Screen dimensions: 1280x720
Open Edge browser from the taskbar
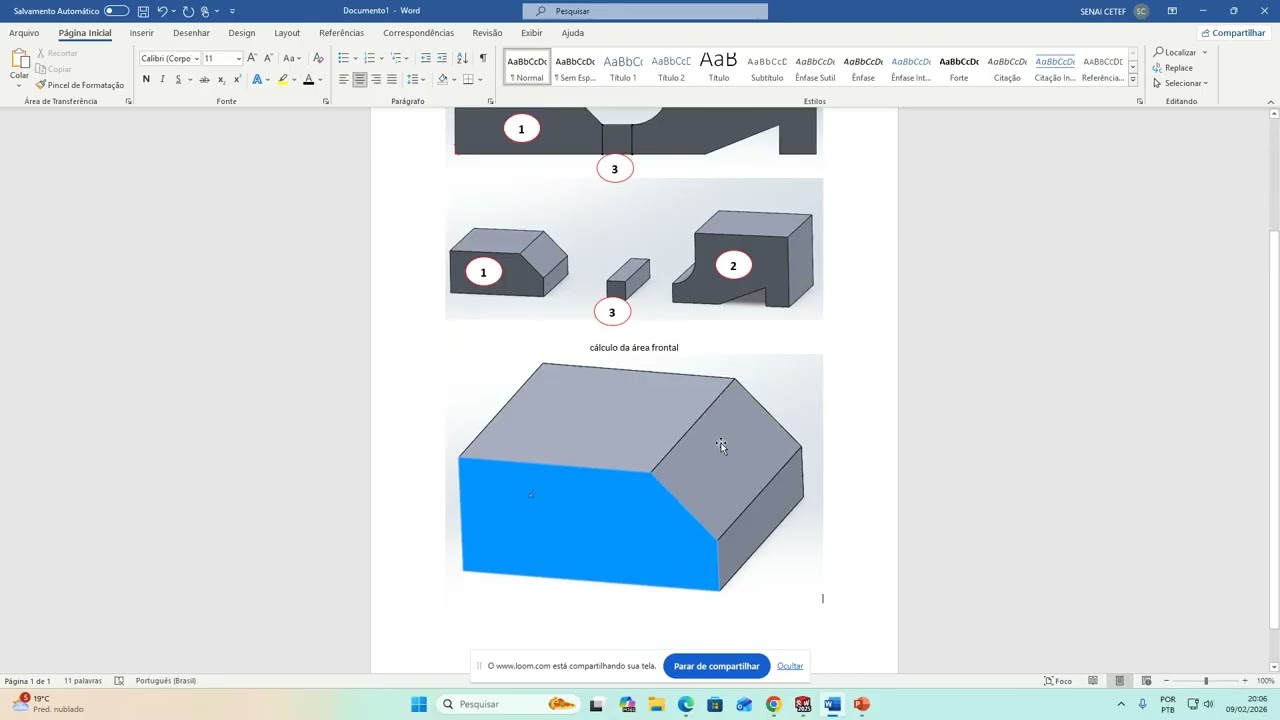(686, 704)
